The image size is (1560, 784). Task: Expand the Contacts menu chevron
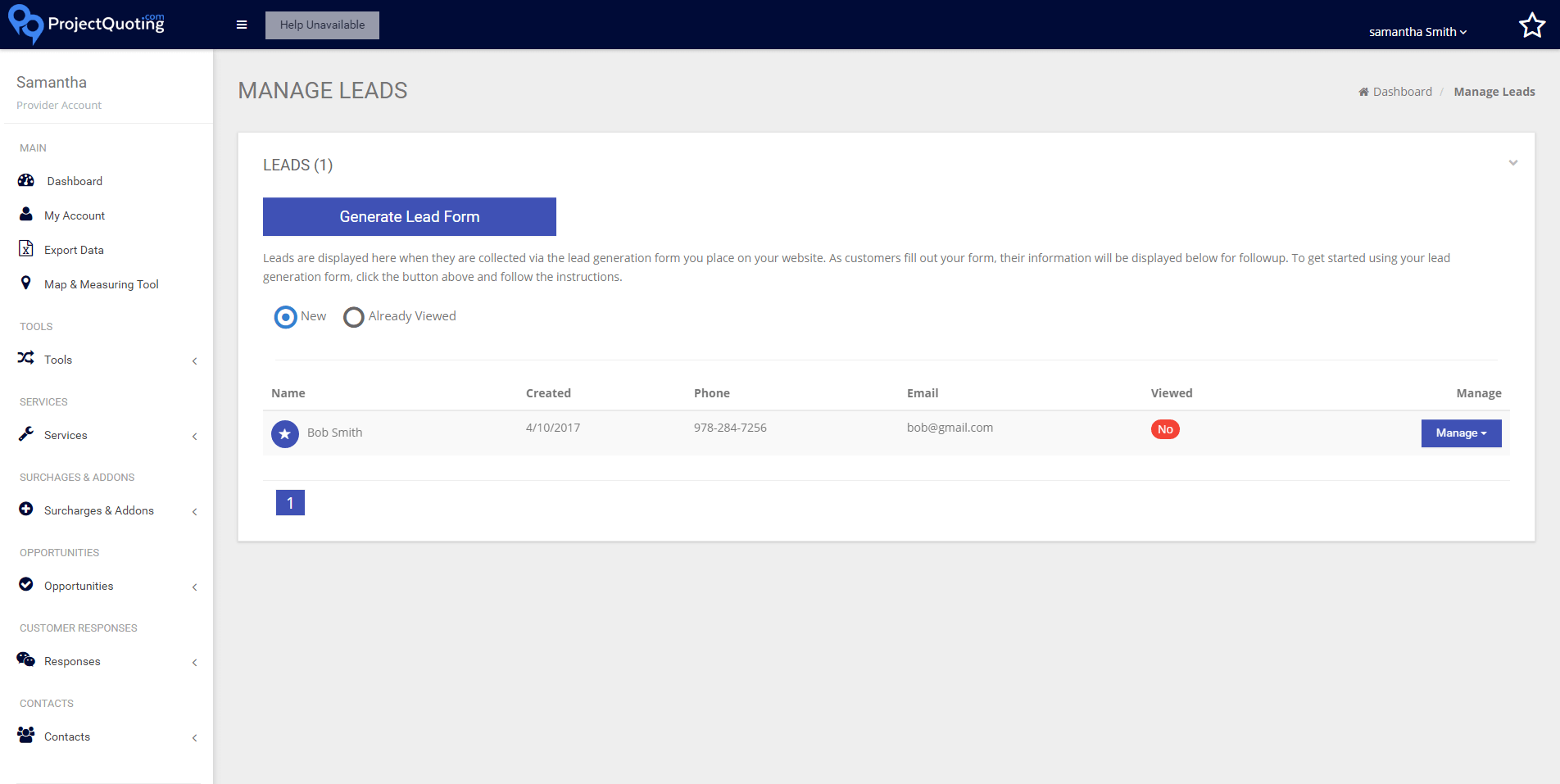click(194, 737)
